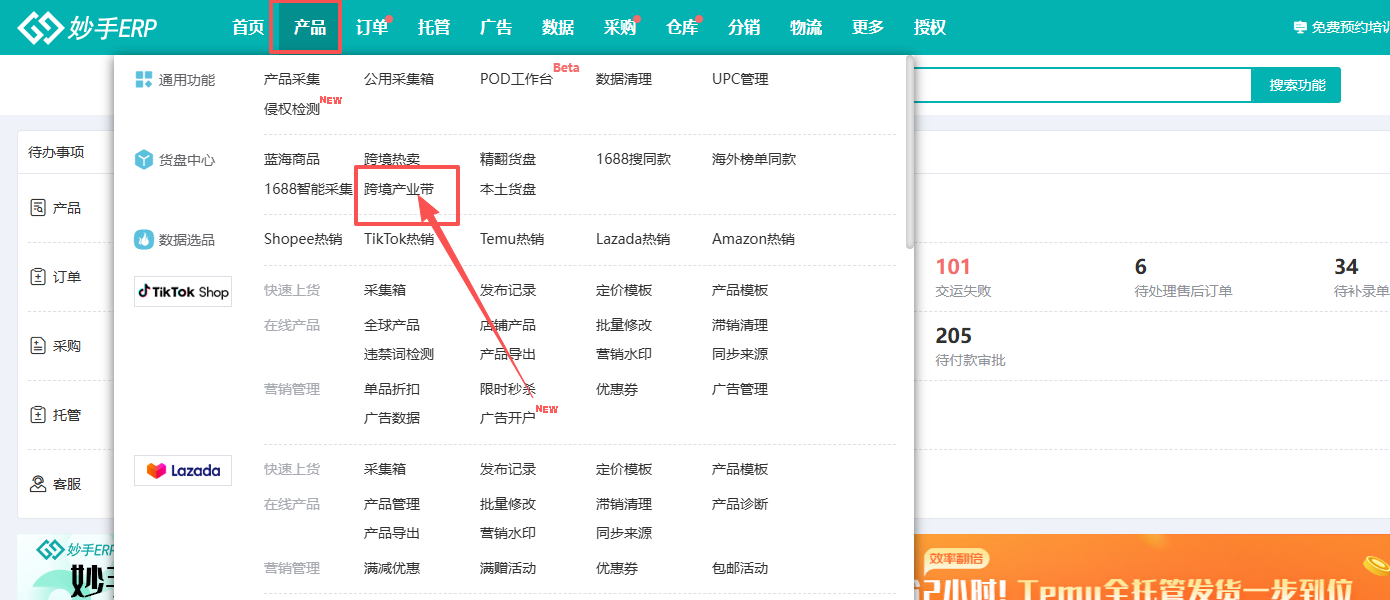Viewport: 1390px width, 600px height.
Task: Click the 搜索功能 button
Action: (1296, 85)
